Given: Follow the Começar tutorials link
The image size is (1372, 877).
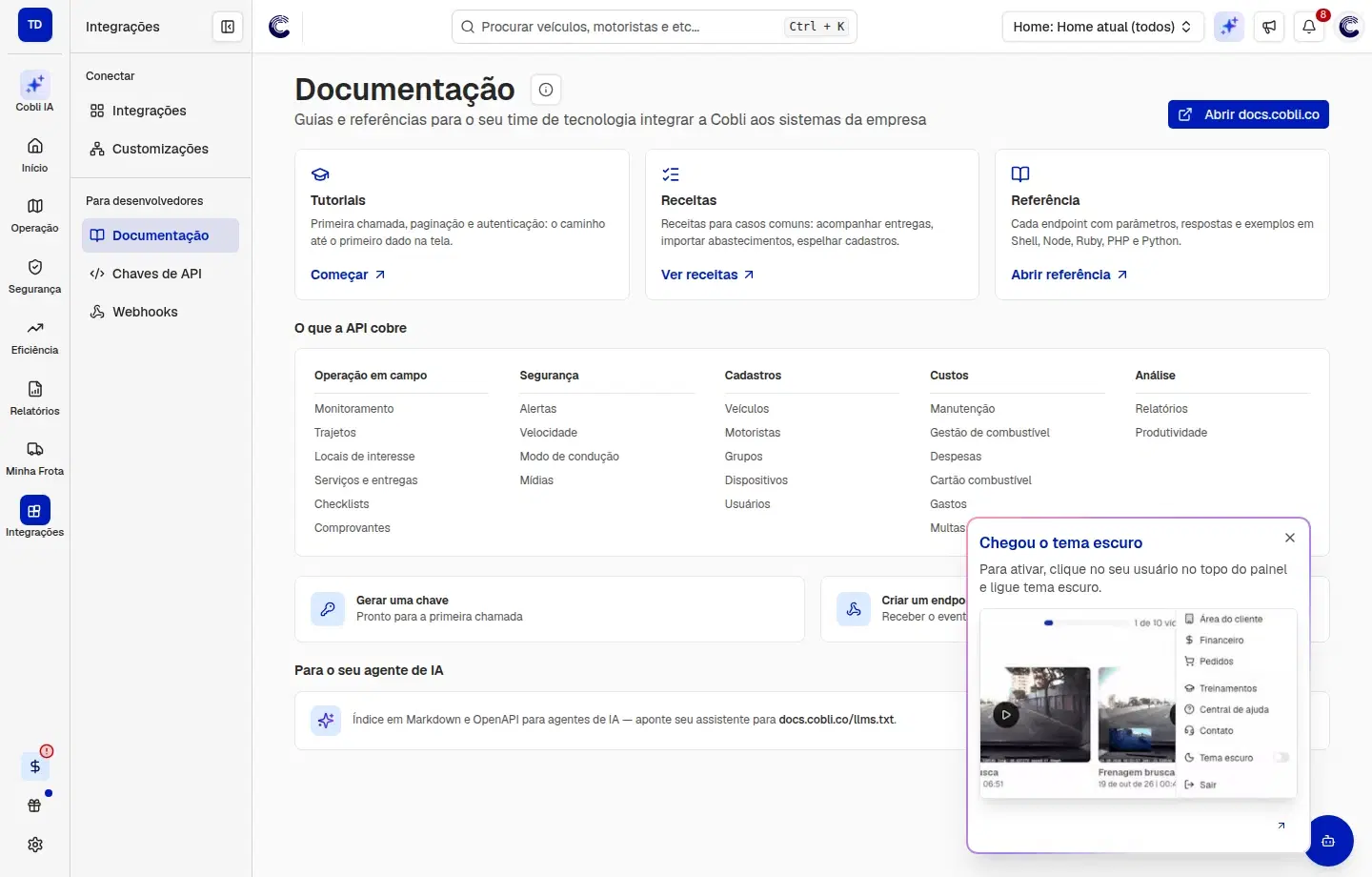Looking at the screenshot, I should coord(348,275).
